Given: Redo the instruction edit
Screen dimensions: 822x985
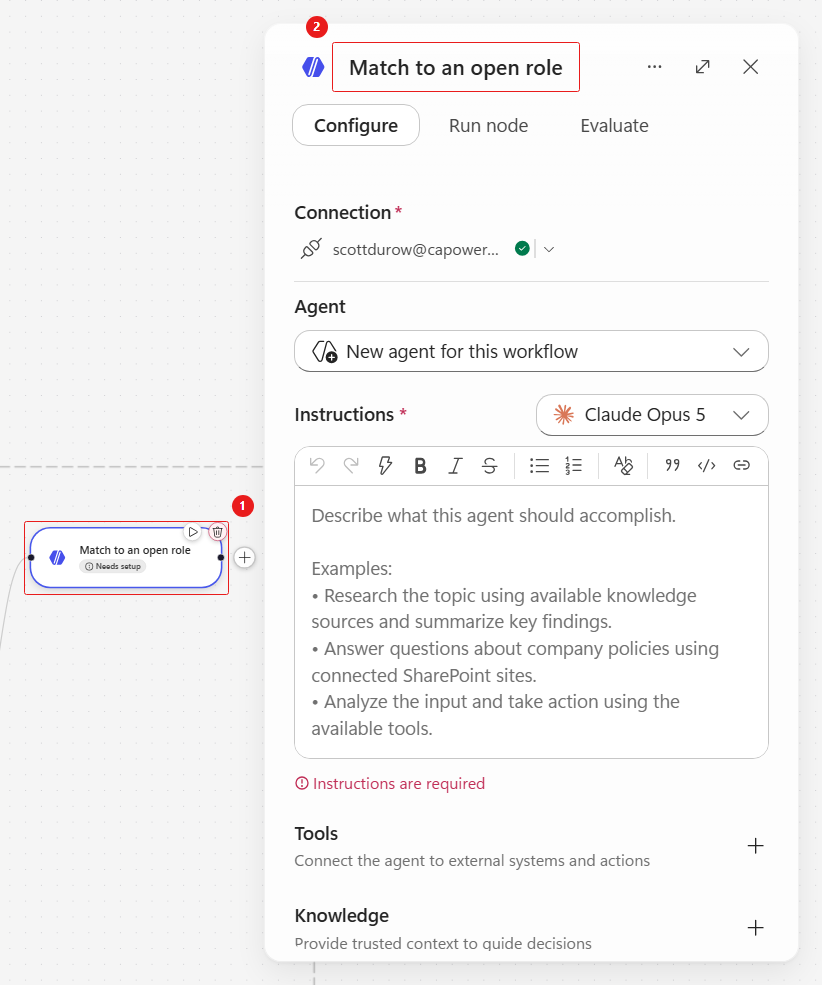Looking at the screenshot, I should (x=351, y=465).
